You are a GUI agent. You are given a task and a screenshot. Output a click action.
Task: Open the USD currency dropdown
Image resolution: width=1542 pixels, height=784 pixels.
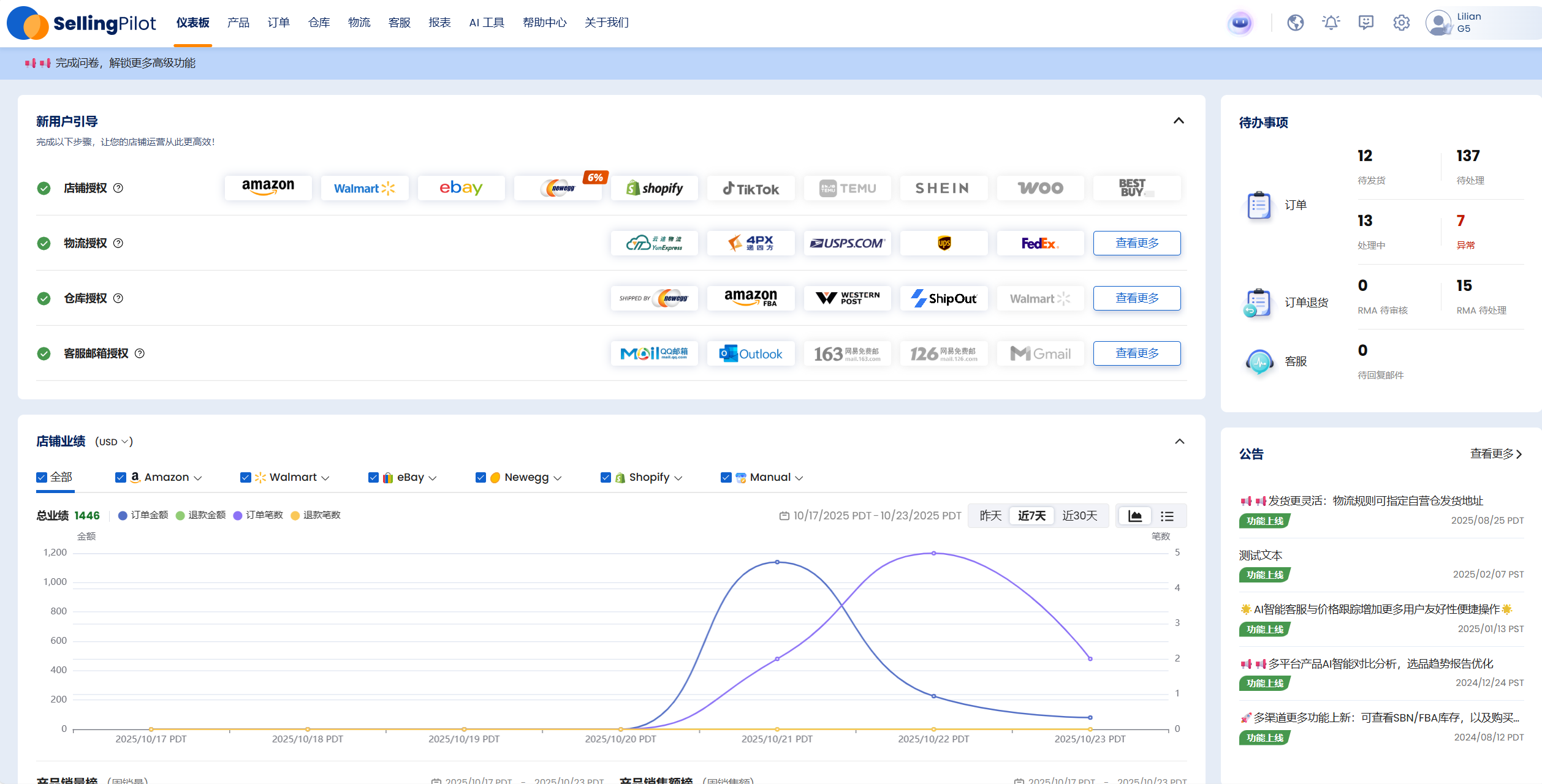pyautogui.click(x=114, y=442)
